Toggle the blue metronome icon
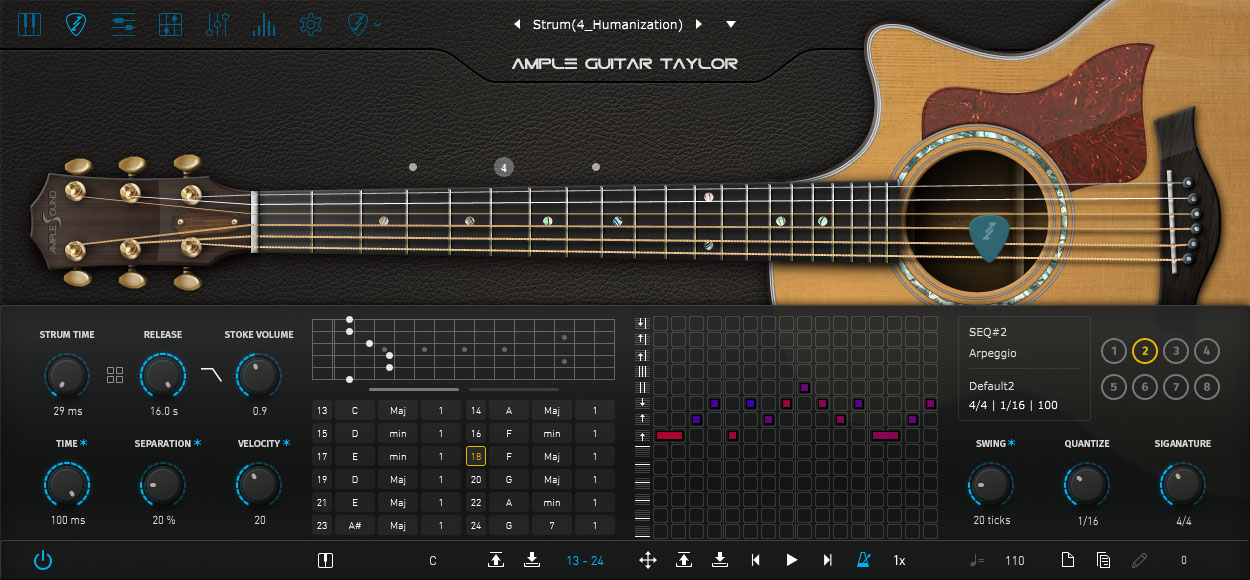 (x=863, y=560)
